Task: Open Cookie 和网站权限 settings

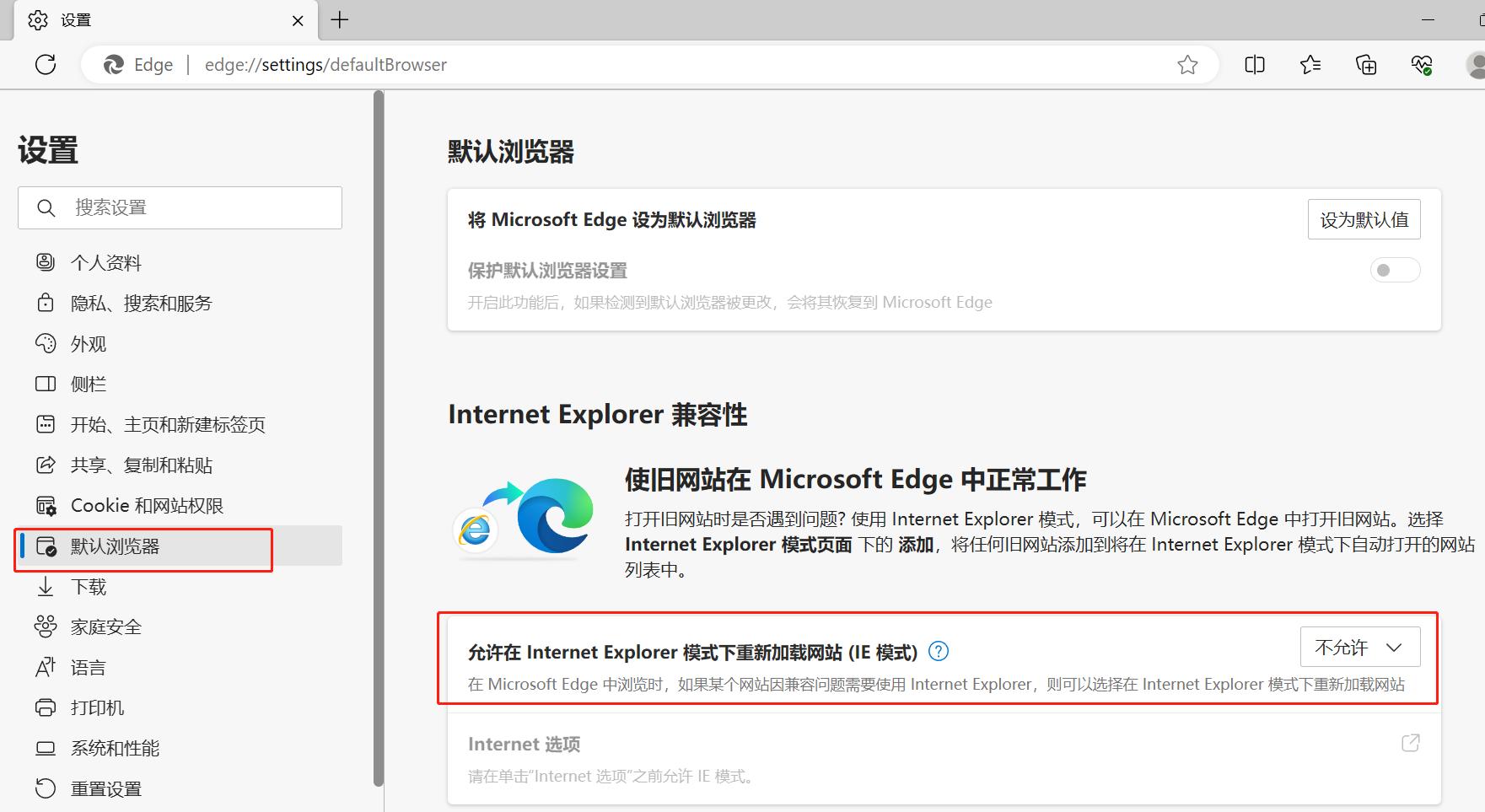Action: coord(148,505)
